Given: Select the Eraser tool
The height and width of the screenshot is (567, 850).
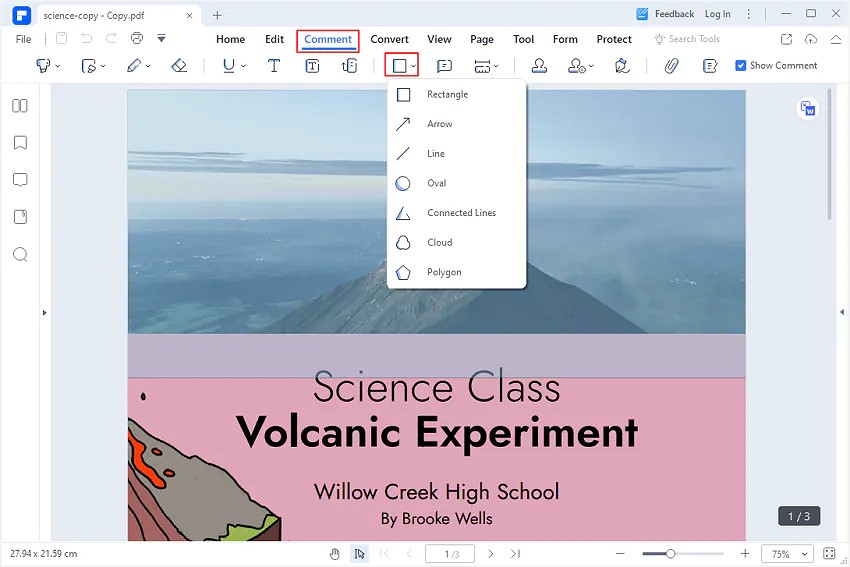Looking at the screenshot, I should [179, 66].
